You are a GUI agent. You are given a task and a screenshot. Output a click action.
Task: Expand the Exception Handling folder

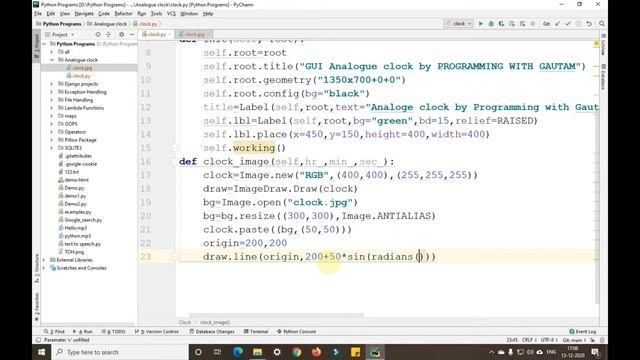(x=52, y=92)
